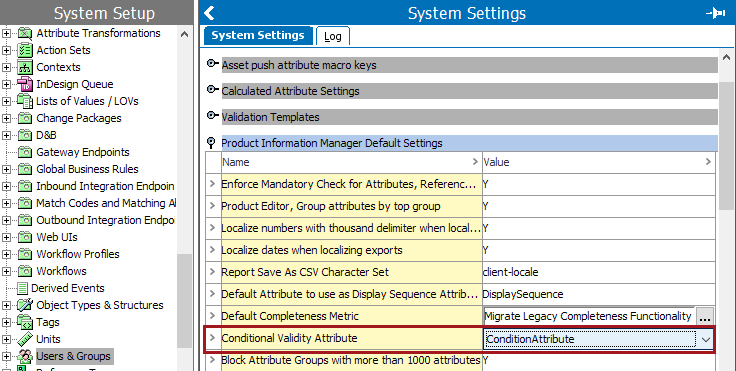Click the Object Types & Structures icon
This screenshot has height=371, width=736.
click(25, 305)
